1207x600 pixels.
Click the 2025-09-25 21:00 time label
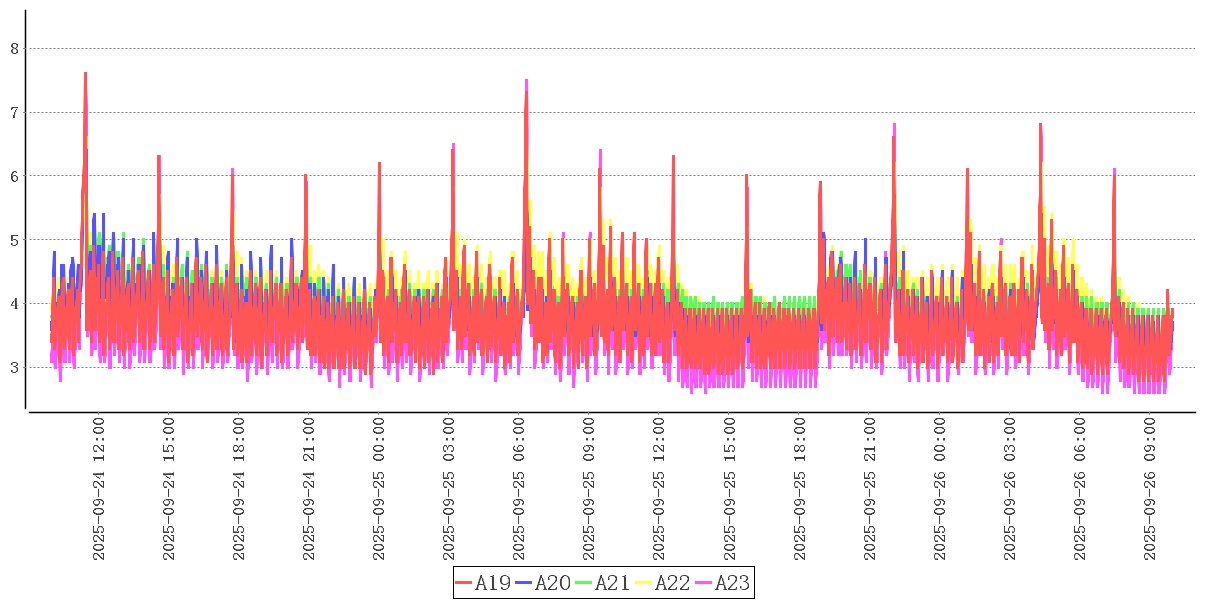pyautogui.click(x=870, y=490)
